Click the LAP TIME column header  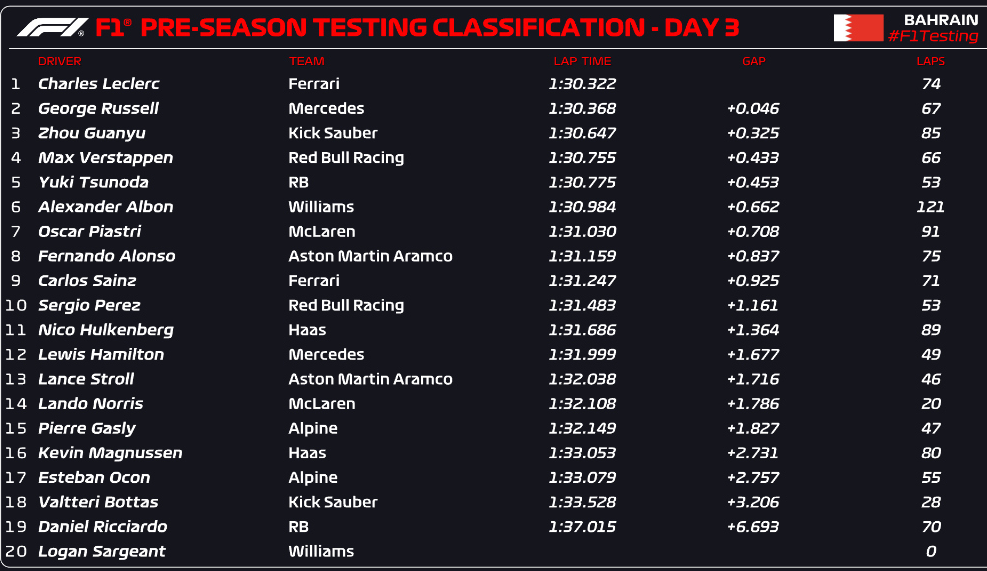[x=582, y=61]
